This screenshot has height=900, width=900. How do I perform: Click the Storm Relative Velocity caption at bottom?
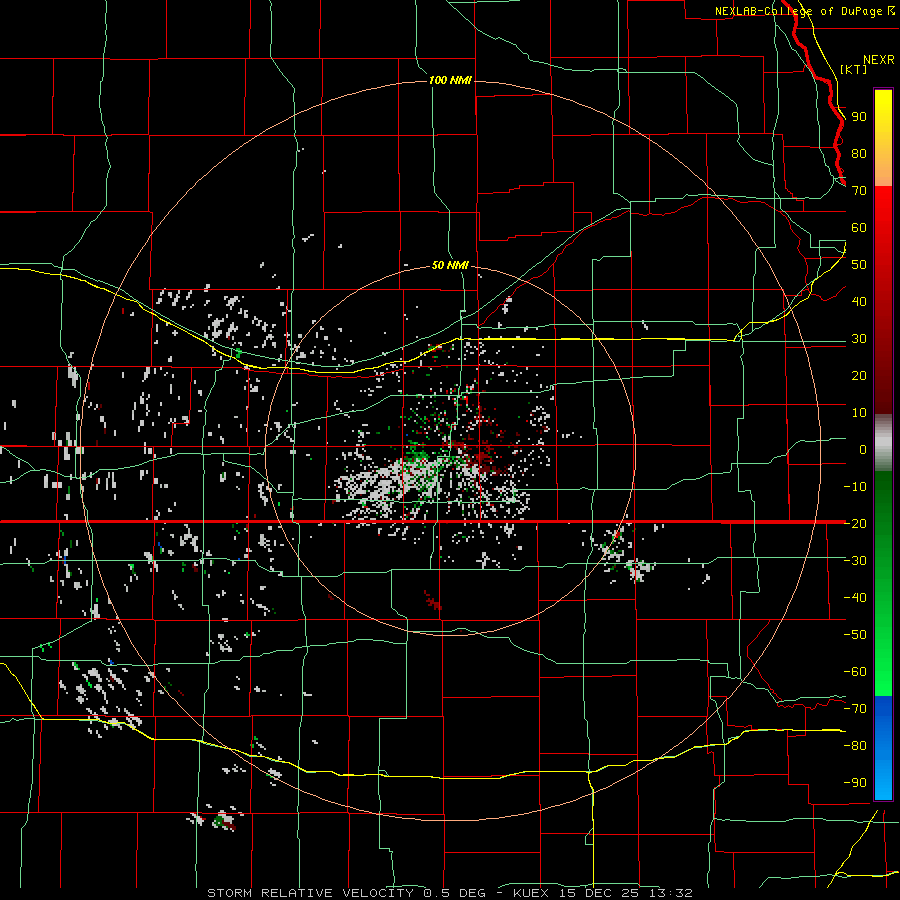tap(450, 893)
